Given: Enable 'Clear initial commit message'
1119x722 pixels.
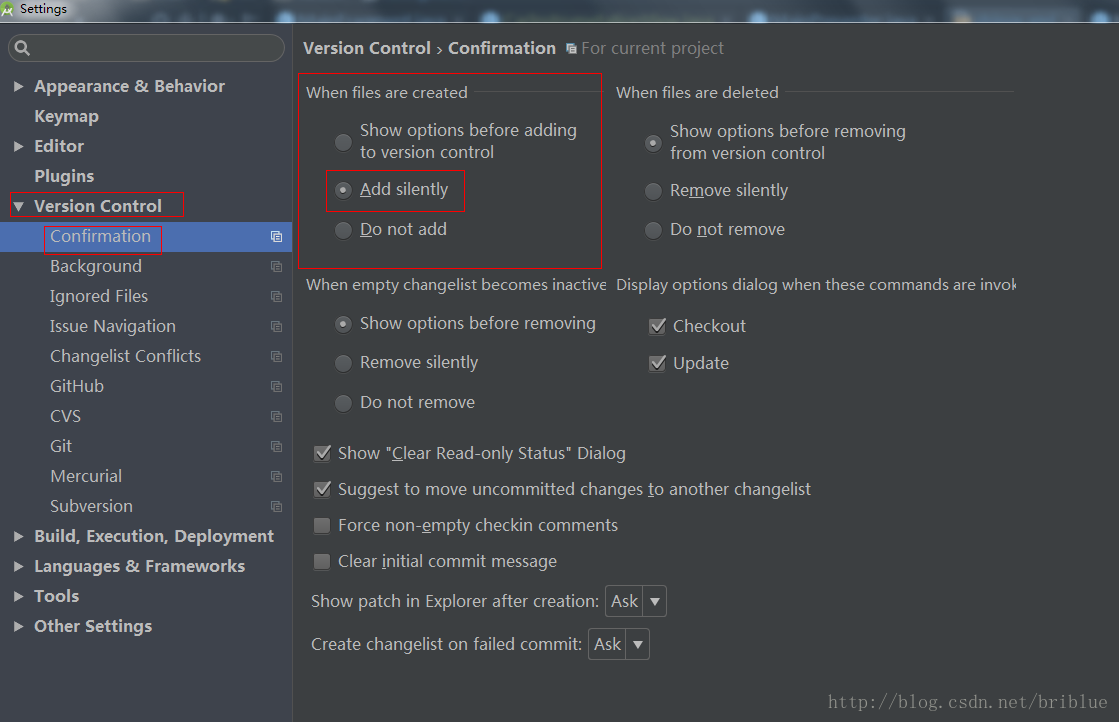Looking at the screenshot, I should click(323, 561).
